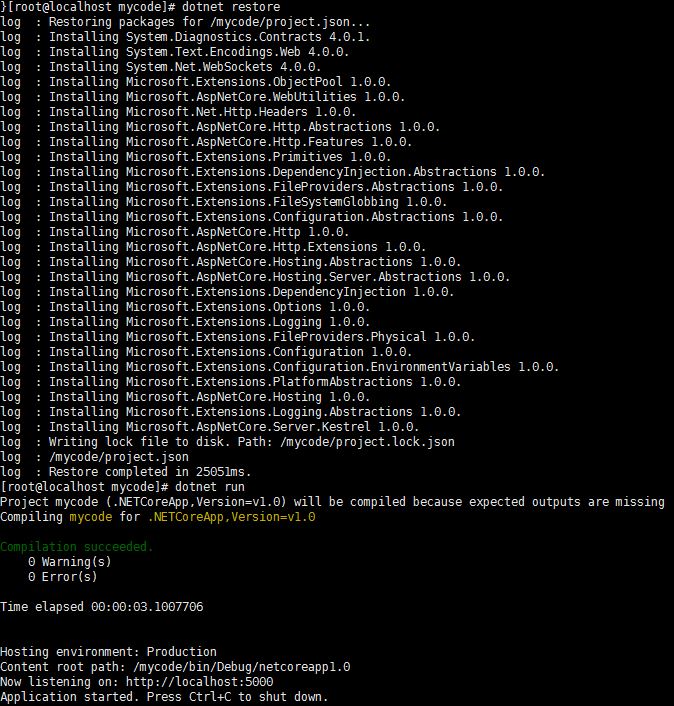674x706 pixels.
Task: Click the '0 Error(s)' line
Action: pyautogui.click(x=63, y=577)
